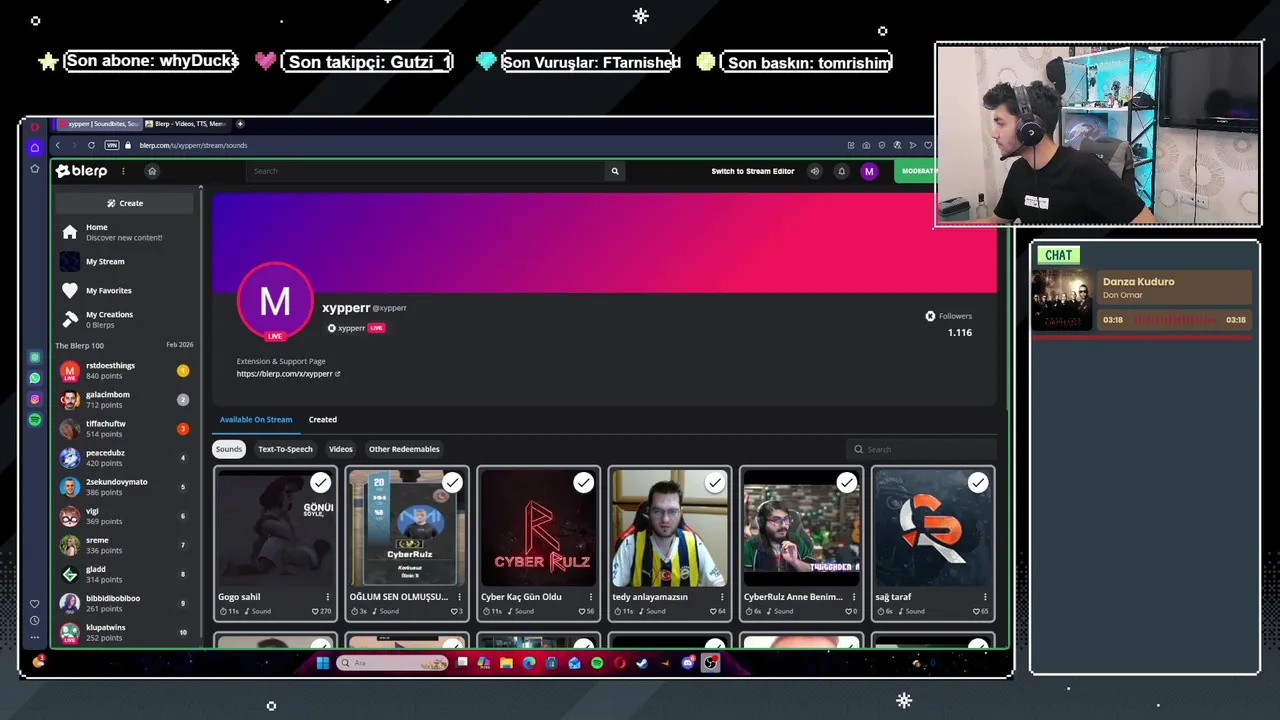Open My Creations in the sidebar
The width and height of the screenshot is (1280, 720).
tap(125, 319)
